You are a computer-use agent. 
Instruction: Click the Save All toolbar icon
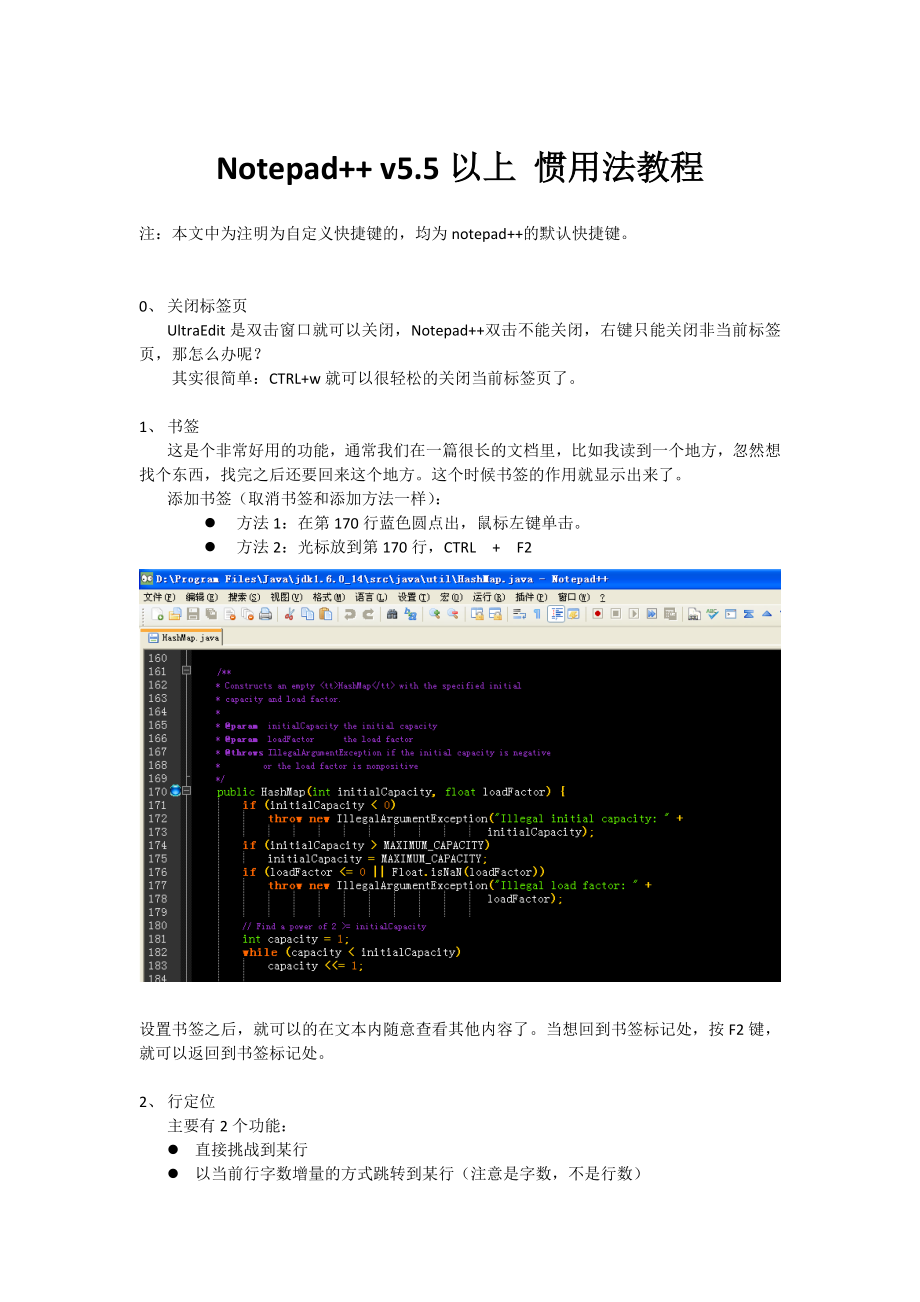pos(211,614)
